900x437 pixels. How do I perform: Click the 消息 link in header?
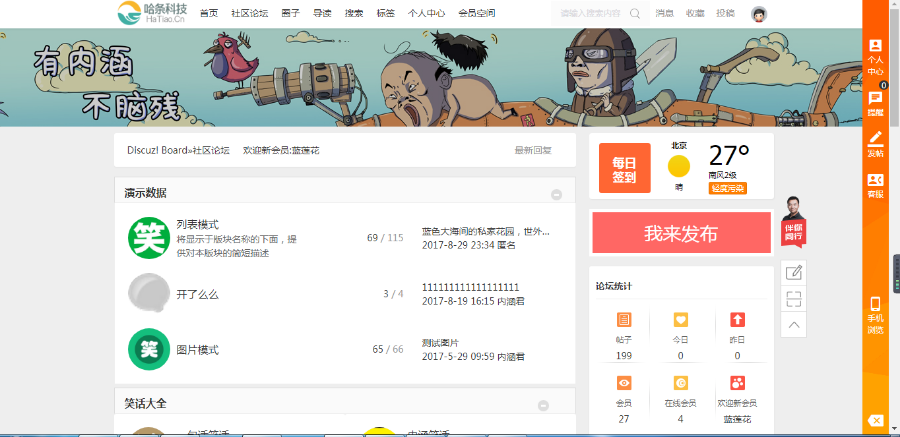(x=664, y=13)
